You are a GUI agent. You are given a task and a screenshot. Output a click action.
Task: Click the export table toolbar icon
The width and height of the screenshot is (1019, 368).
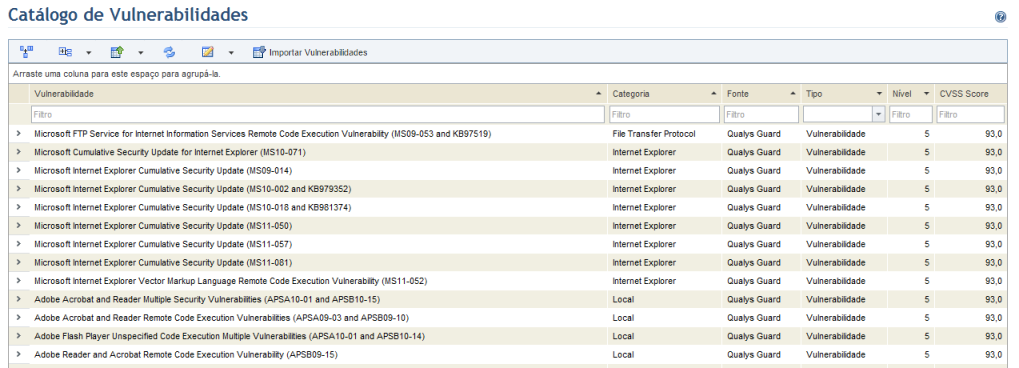coord(117,51)
